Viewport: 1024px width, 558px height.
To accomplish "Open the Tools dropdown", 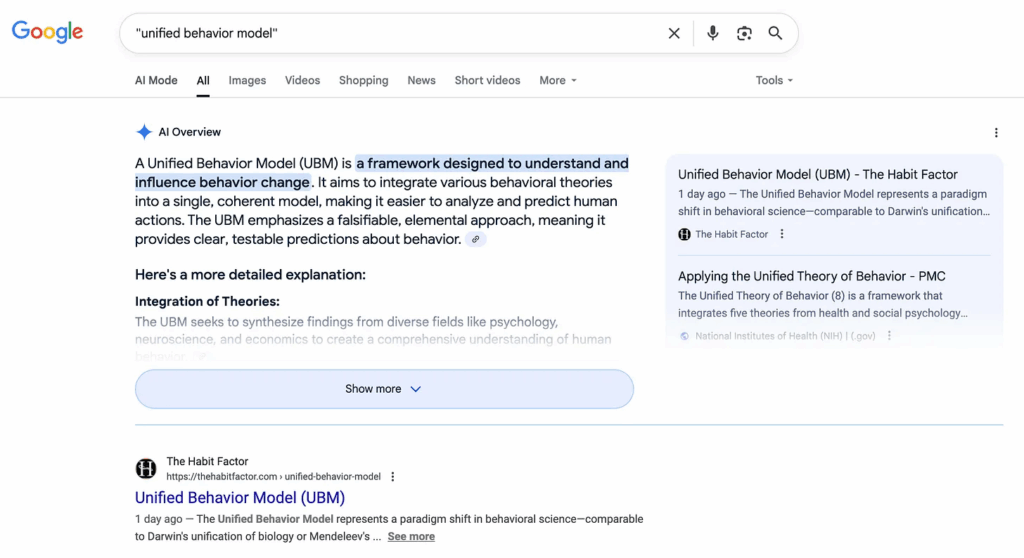I will coord(774,80).
